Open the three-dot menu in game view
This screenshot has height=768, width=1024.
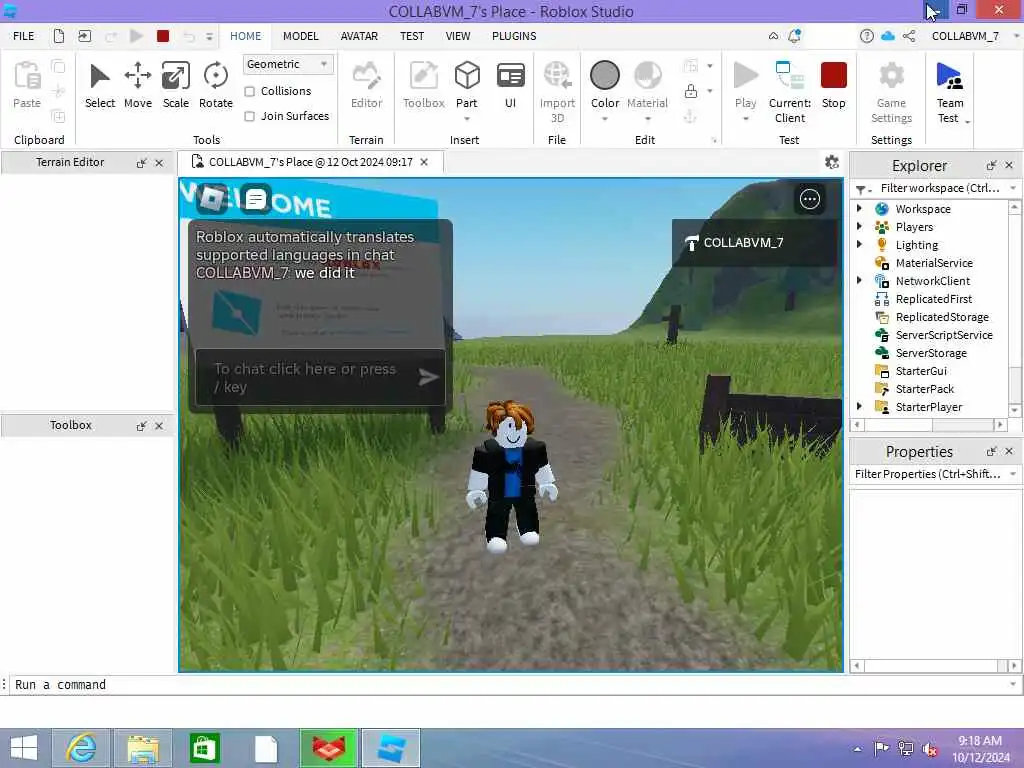[810, 199]
